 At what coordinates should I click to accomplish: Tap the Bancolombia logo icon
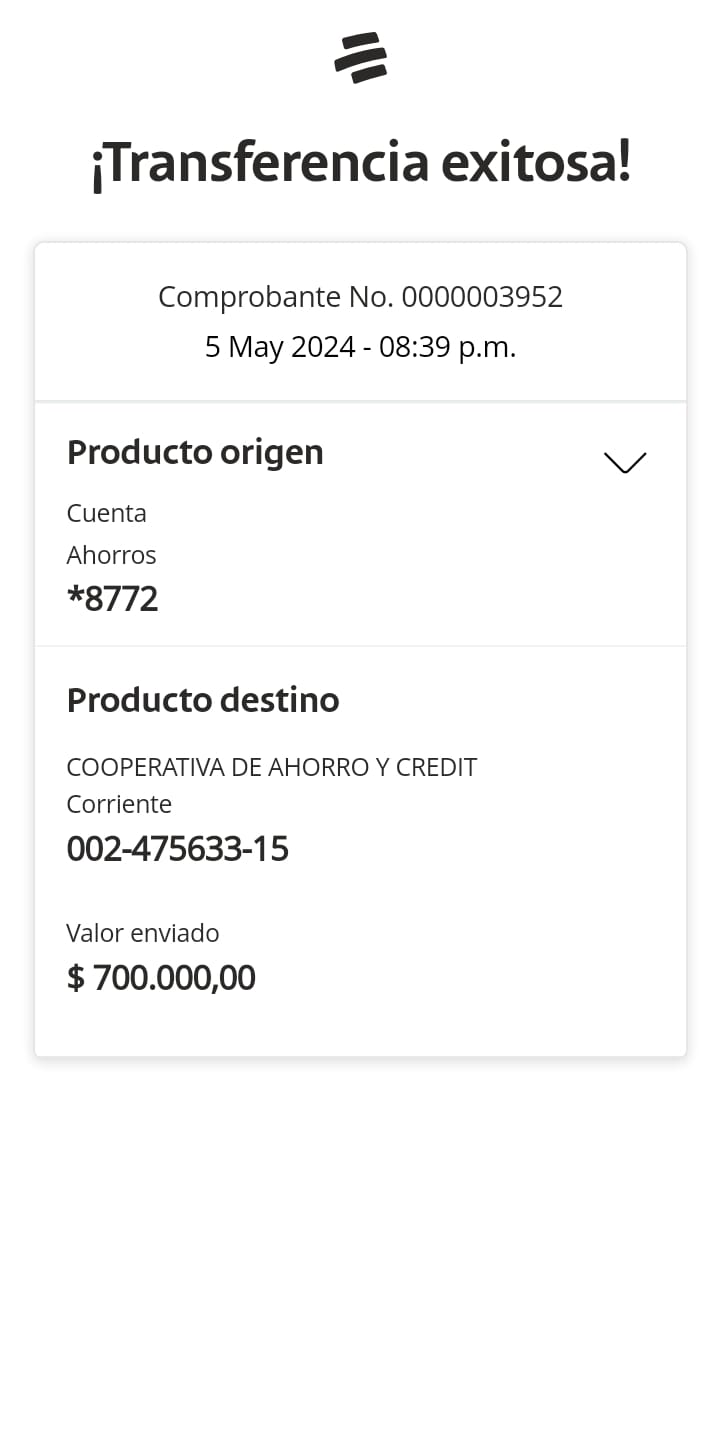click(360, 57)
